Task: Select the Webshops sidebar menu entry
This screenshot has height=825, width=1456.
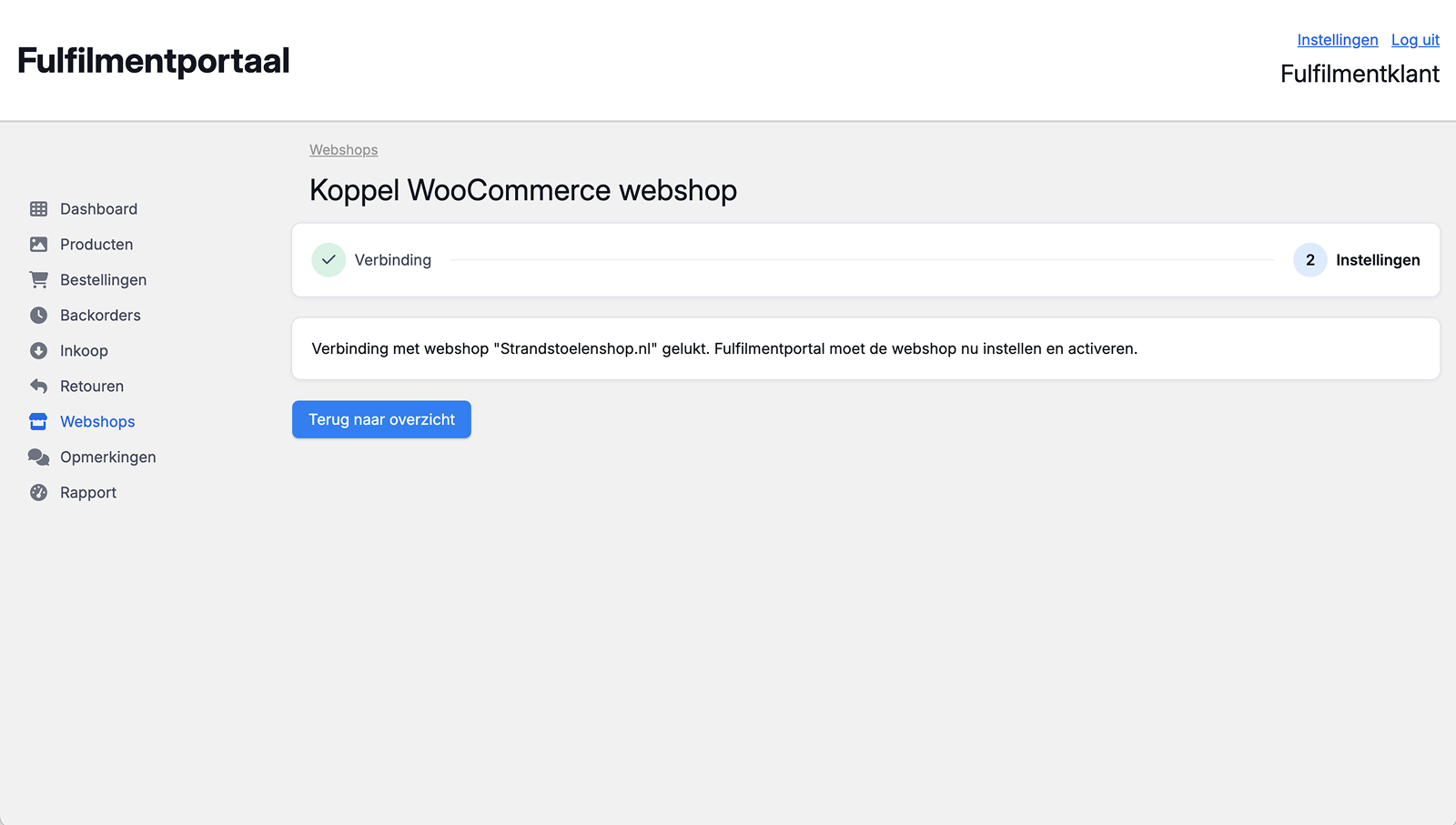Action: 96,421
